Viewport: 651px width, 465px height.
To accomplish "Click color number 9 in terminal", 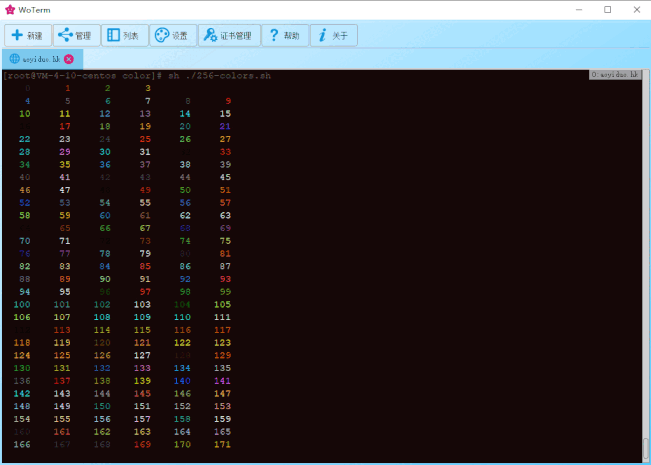I will click(x=228, y=101).
